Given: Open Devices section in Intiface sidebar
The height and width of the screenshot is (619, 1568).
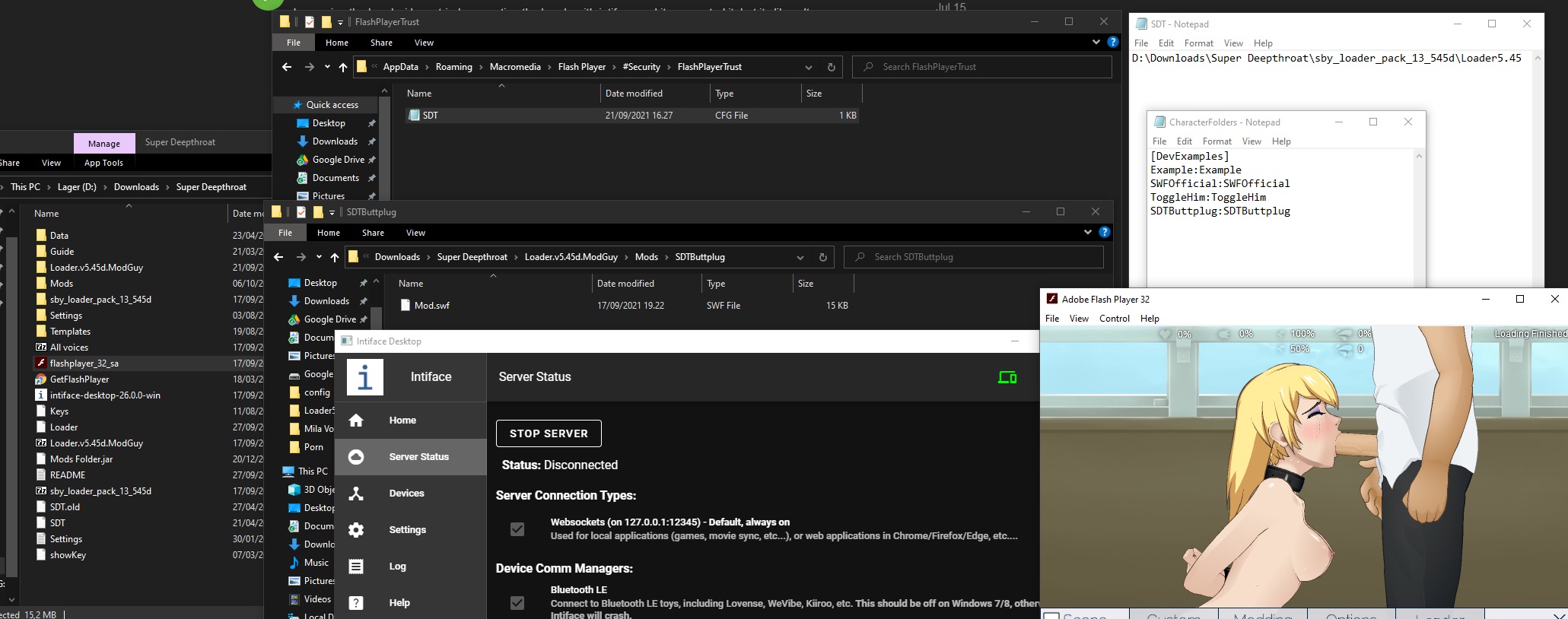Looking at the screenshot, I should point(411,494).
